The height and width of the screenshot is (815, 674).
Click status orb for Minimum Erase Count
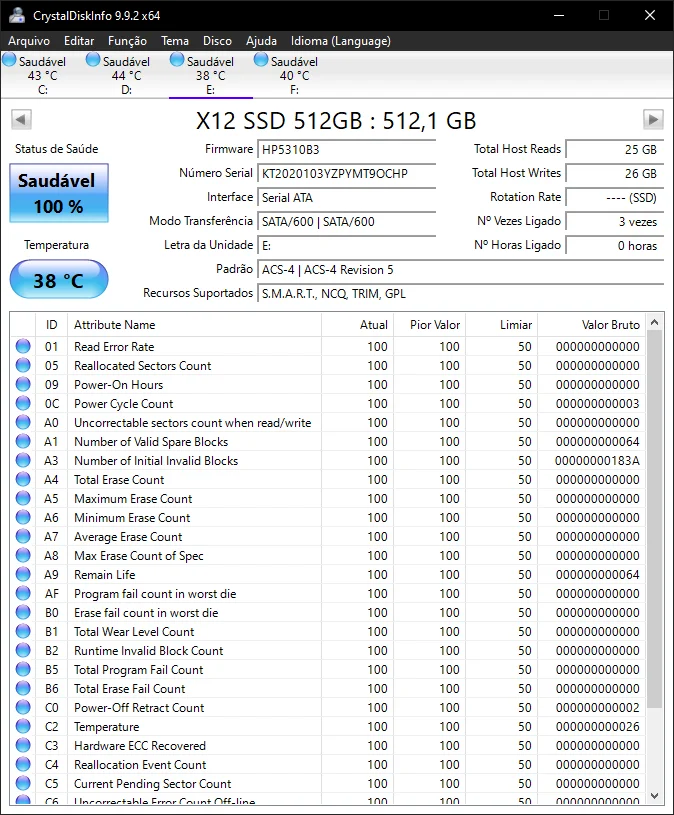(23, 517)
